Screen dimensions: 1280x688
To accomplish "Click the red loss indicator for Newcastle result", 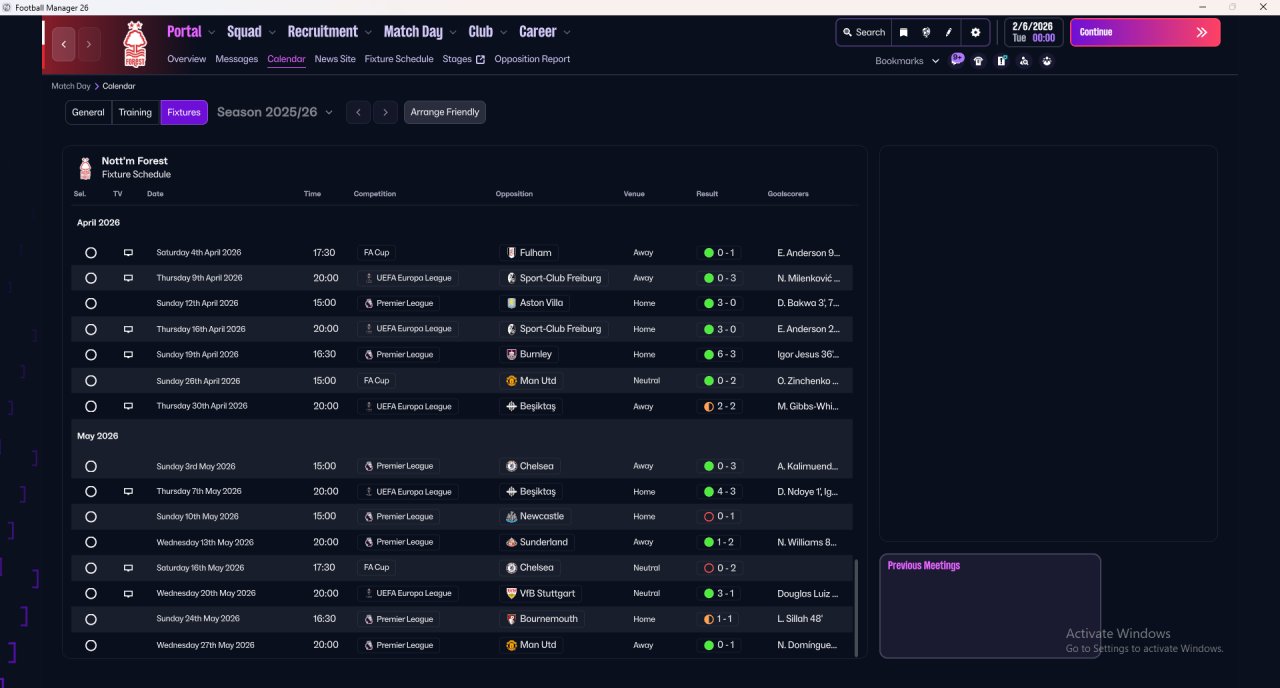I will click(709, 517).
